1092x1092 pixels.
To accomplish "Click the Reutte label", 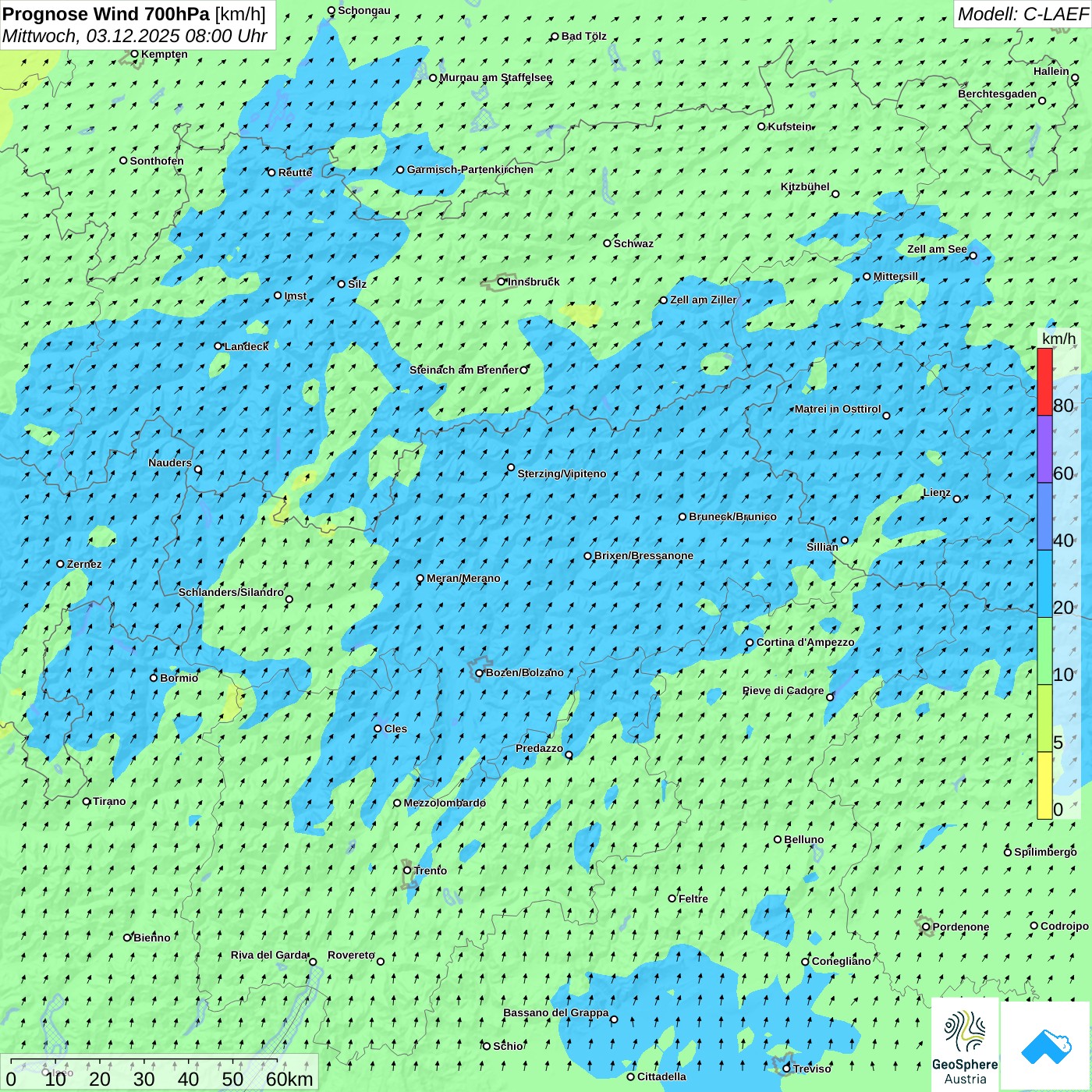I will pos(295,172).
